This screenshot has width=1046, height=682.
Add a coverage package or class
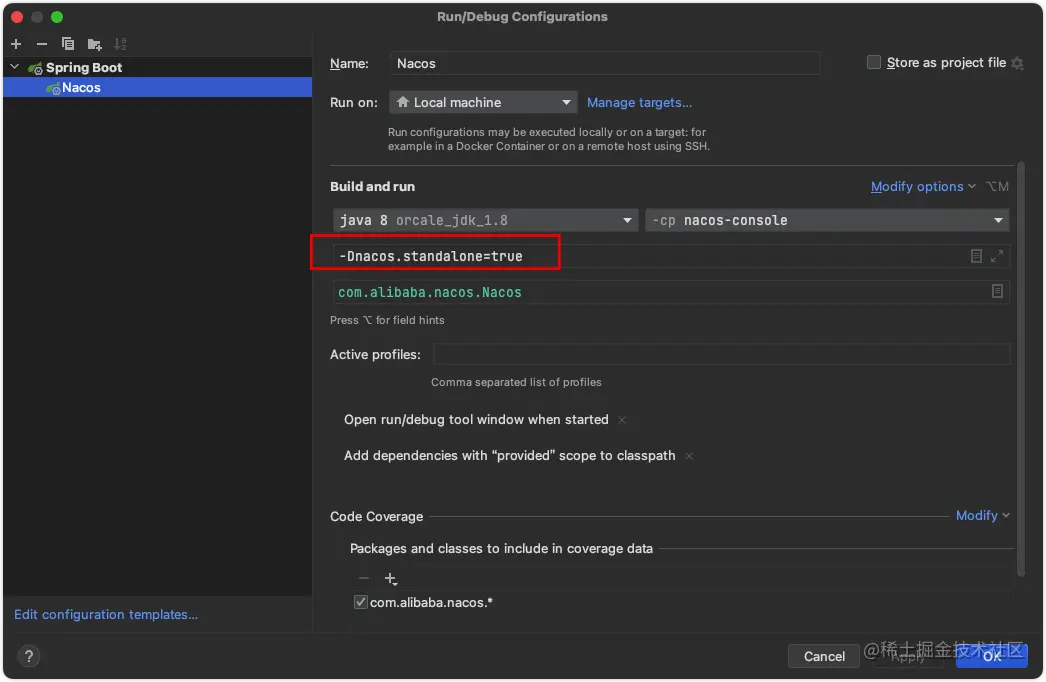click(391, 579)
